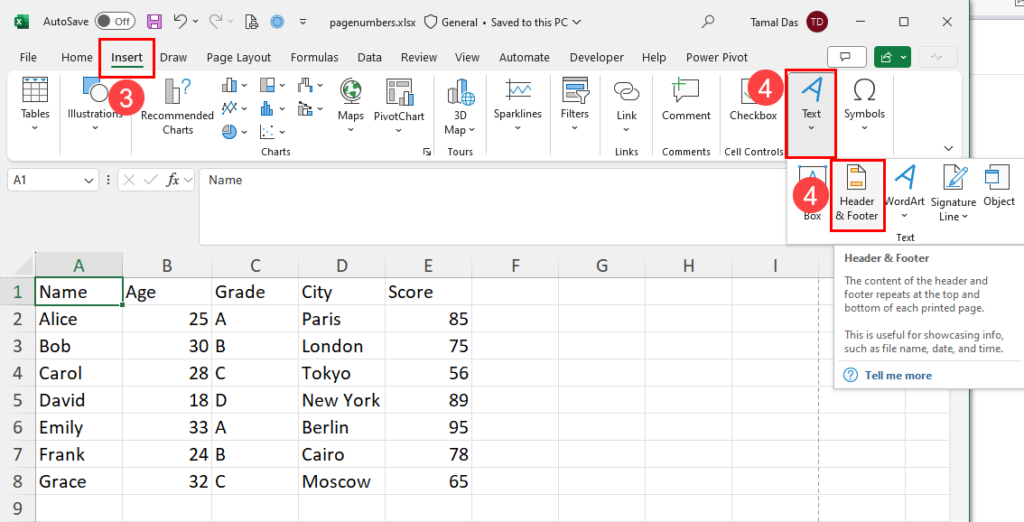Click the green Share button
1024x522 pixels.
pyautogui.click(x=892, y=57)
